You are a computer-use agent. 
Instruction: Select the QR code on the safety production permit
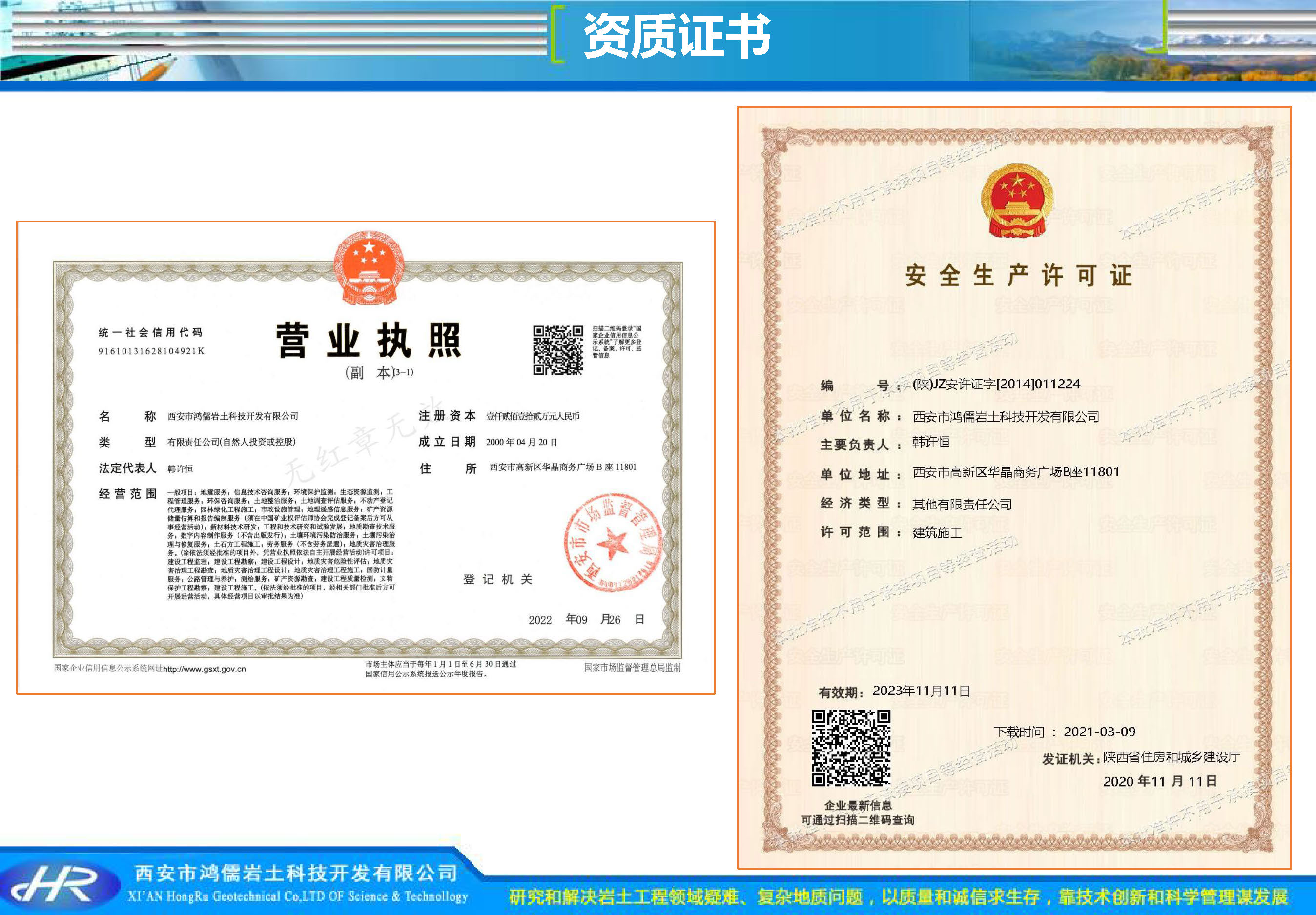coord(851,748)
